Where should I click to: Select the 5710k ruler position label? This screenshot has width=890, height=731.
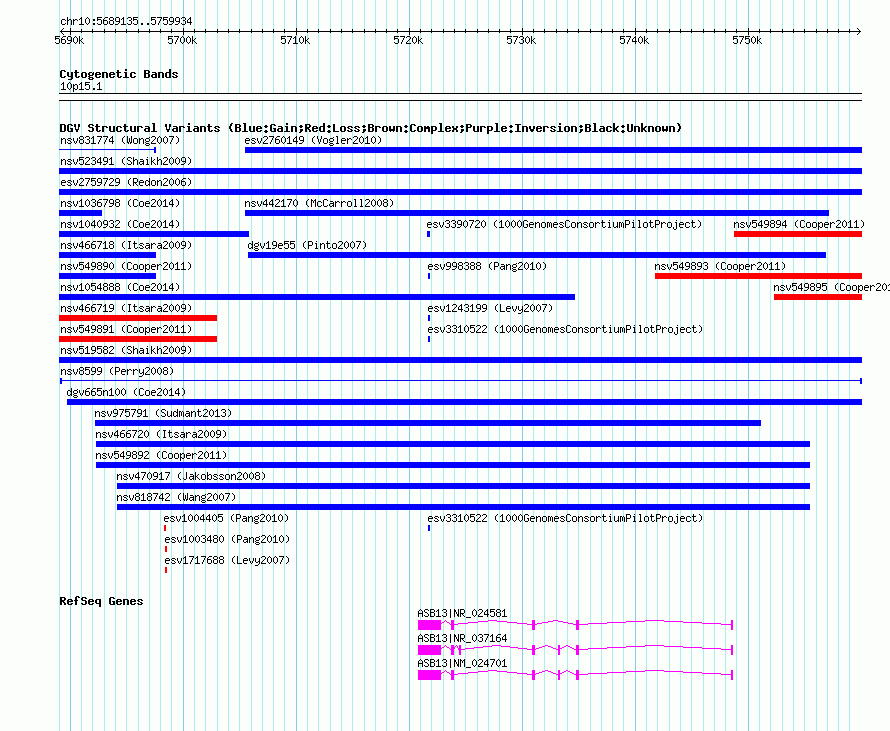(x=295, y=40)
